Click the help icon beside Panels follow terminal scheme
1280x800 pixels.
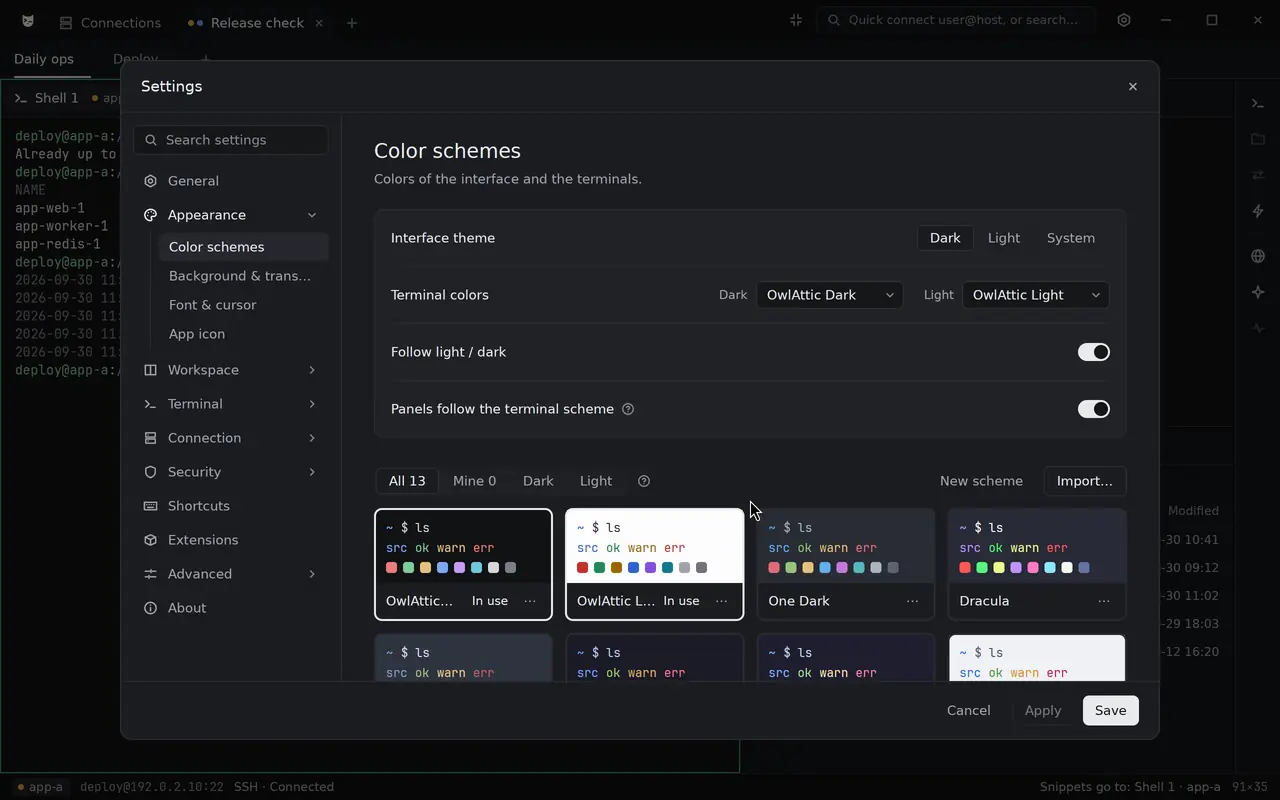pos(628,409)
